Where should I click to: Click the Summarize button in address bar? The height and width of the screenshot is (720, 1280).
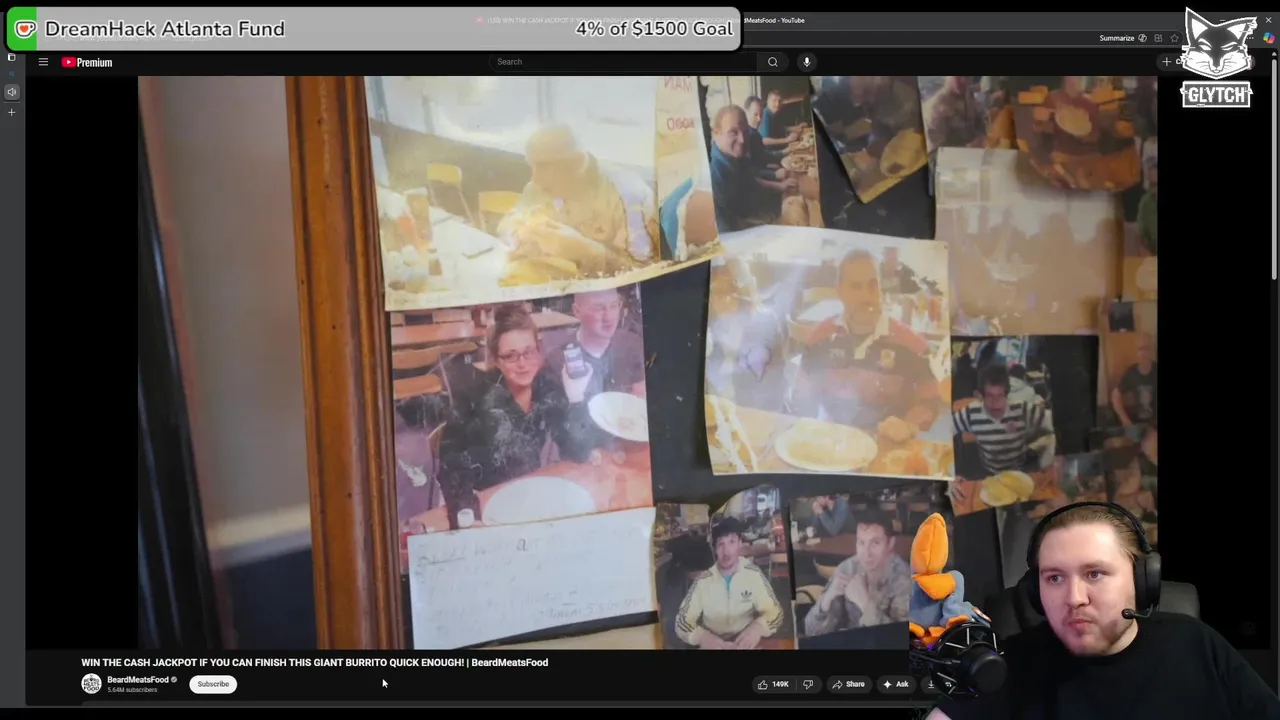[1117, 38]
